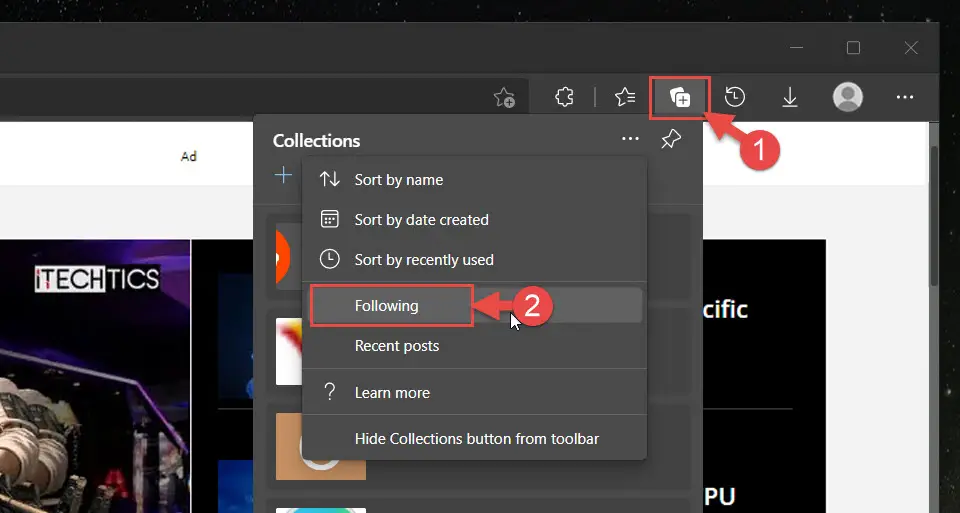Viewport: 960px width, 513px height.
Task: Open Learn more help entry
Action: 474,392
